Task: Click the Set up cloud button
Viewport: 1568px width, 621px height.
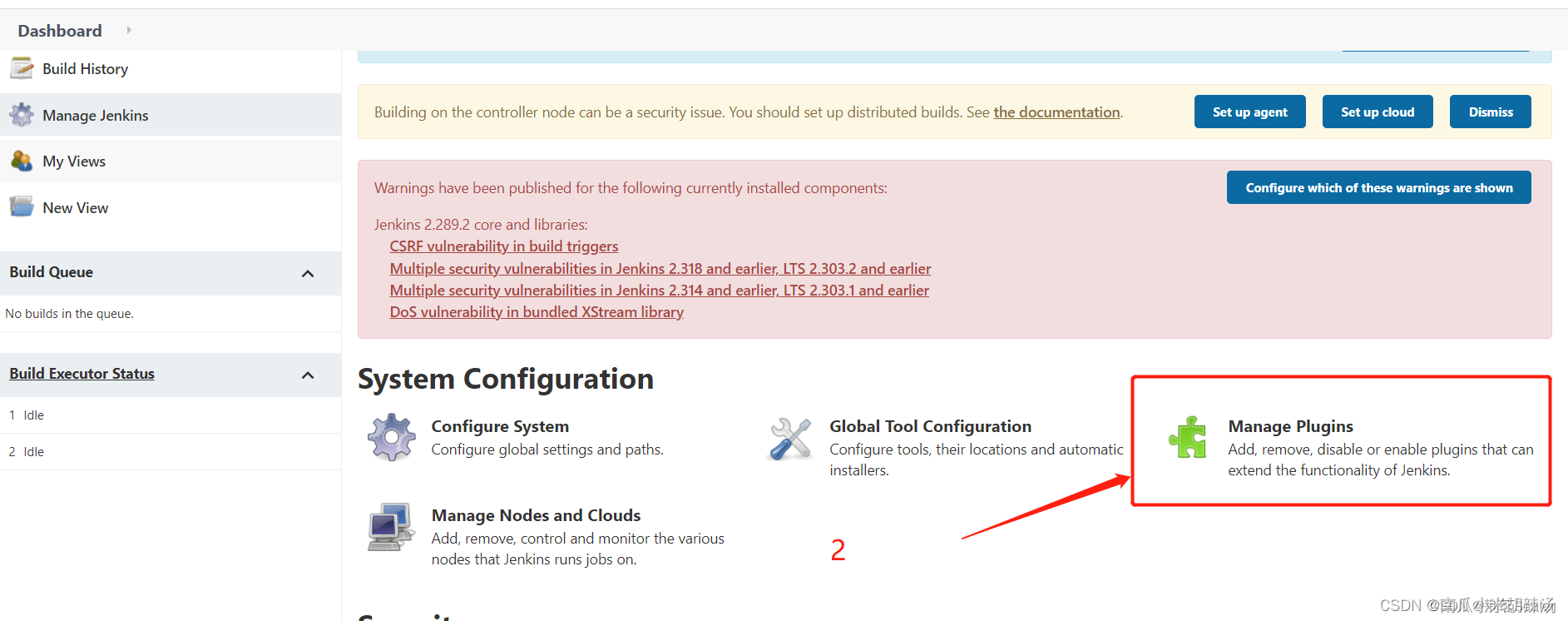Action: tap(1378, 112)
